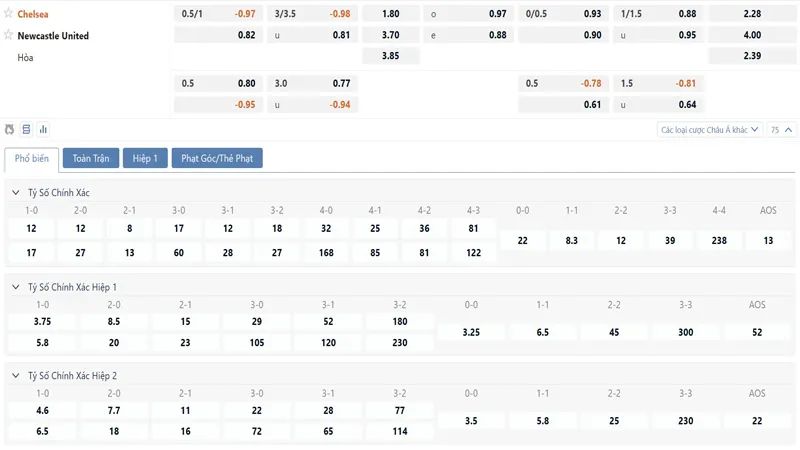The image size is (800, 450).
Task: Click the alarm clock icon
Action: [10, 129]
